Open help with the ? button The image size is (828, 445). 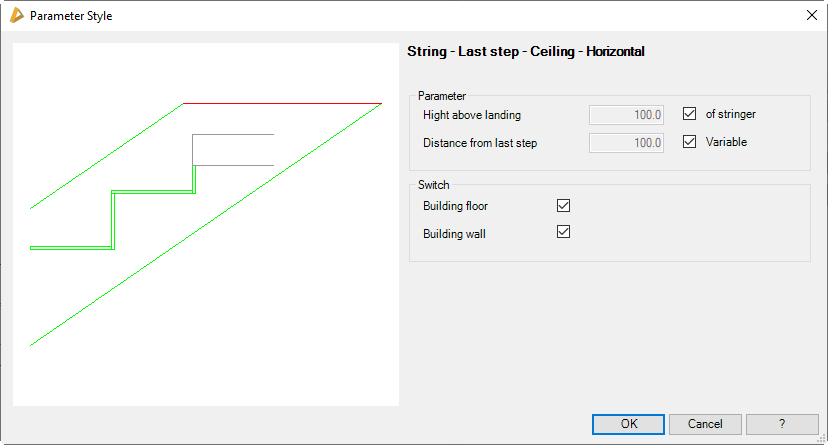click(x=782, y=424)
